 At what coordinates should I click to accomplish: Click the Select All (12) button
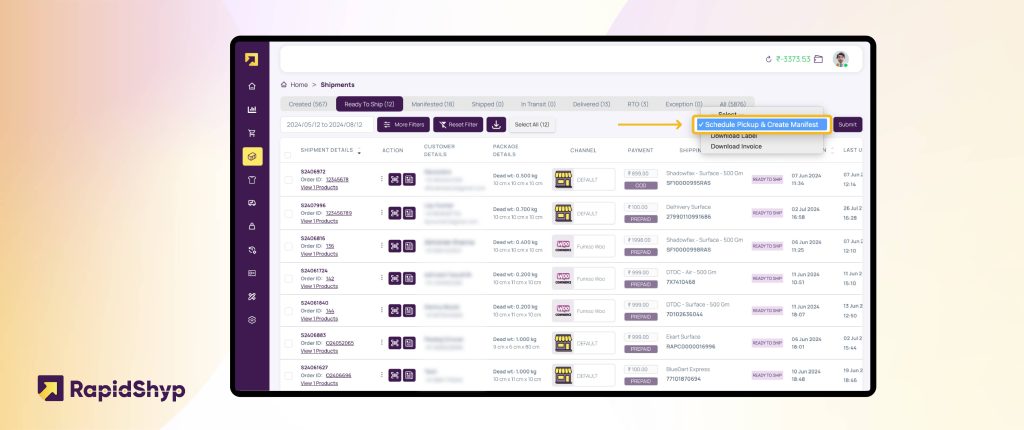(x=532, y=124)
